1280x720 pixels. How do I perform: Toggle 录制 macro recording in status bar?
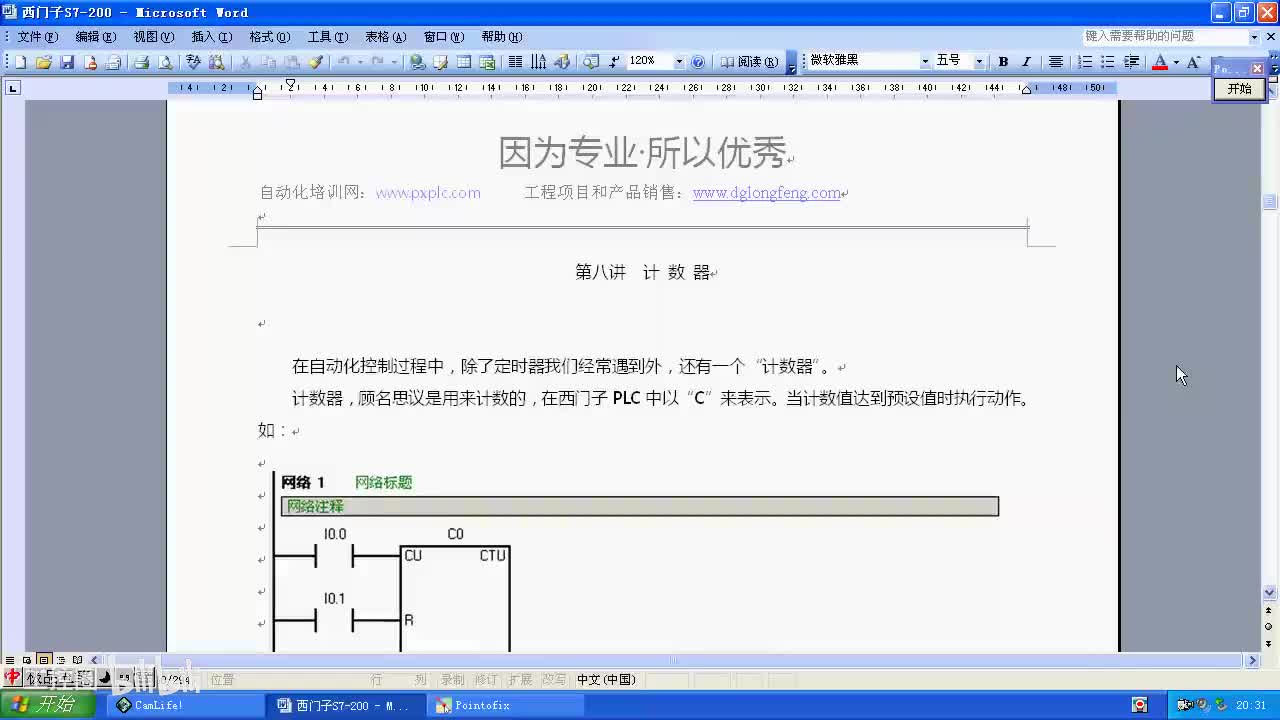click(x=452, y=680)
